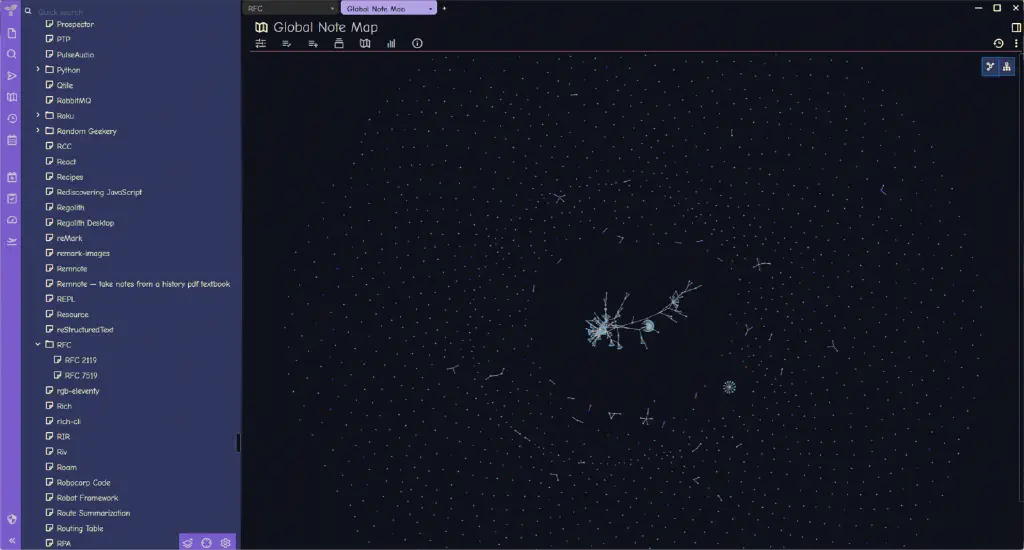Toggle the link map type button

(x=990, y=67)
